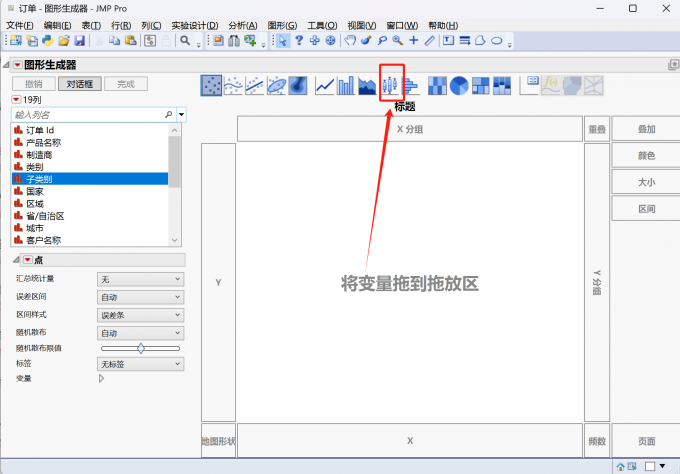Select the Brush tool
The width and height of the screenshot is (680, 474).
point(366,41)
